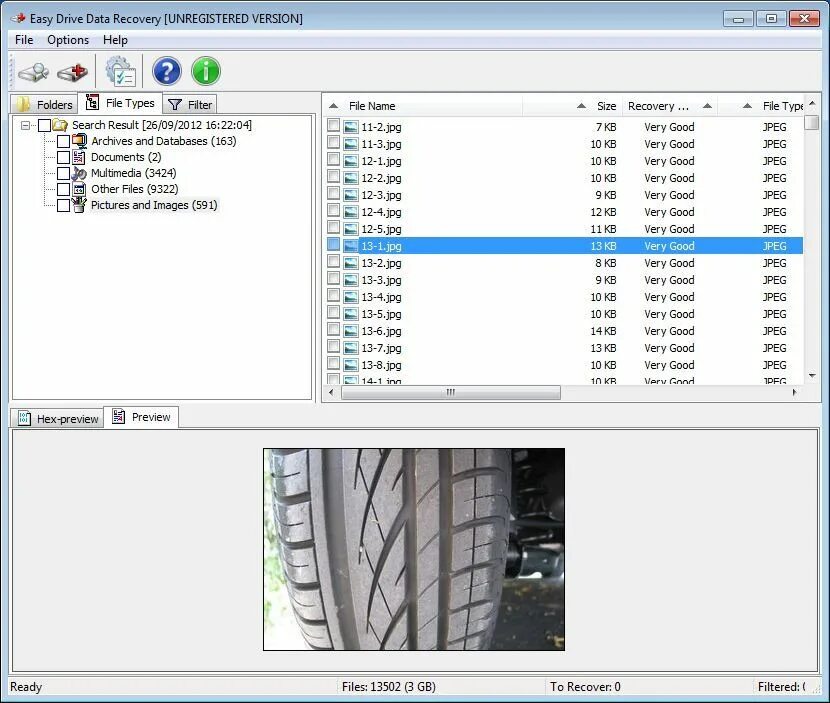Click the Documents category icon
Viewport: 830px width, 703px height.
coord(79,157)
